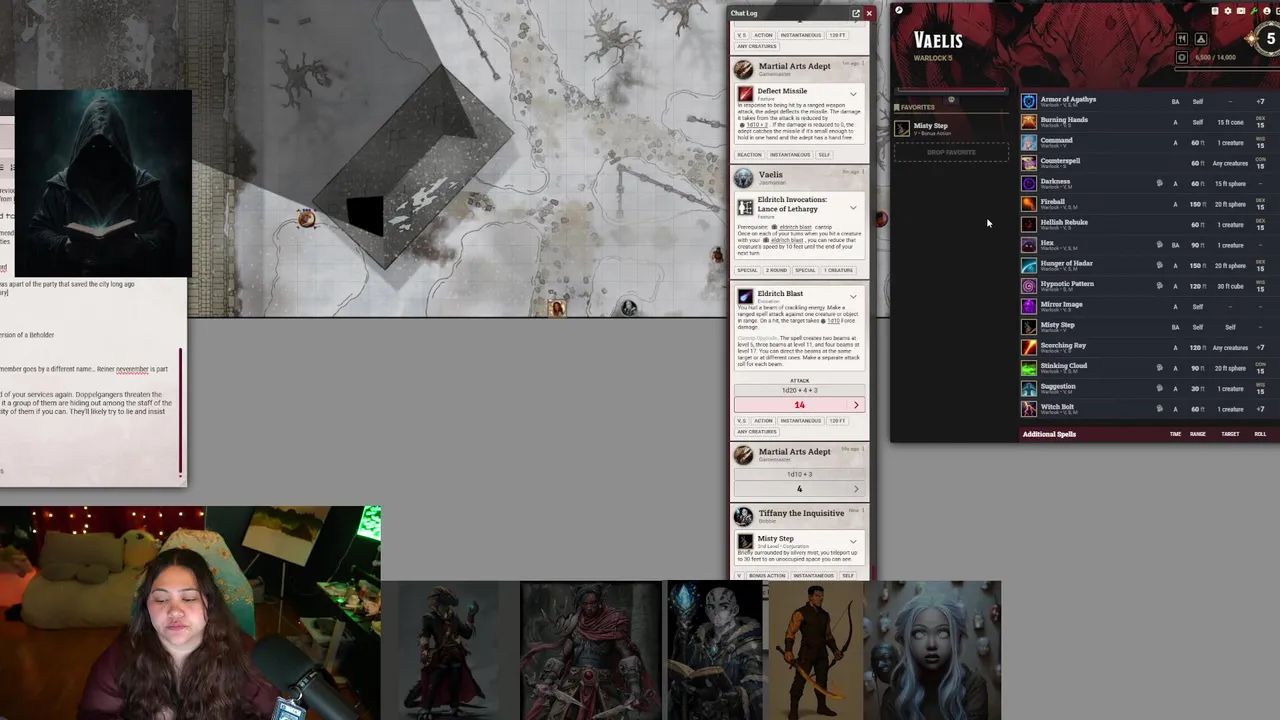This screenshot has width=1280, height=720.
Task: Click the Additional Spells header
Action: 1049,434
